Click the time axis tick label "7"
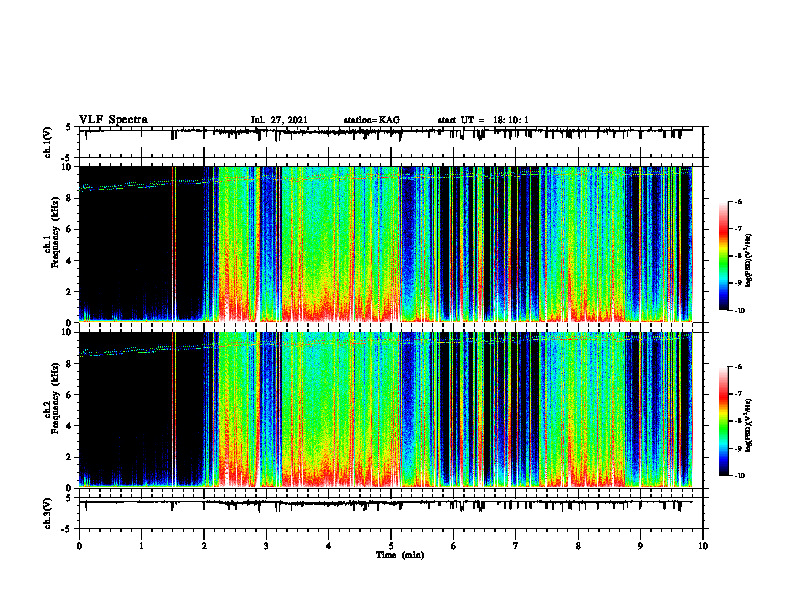The height and width of the screenshot is (612, 792). (x=516, y=546)
